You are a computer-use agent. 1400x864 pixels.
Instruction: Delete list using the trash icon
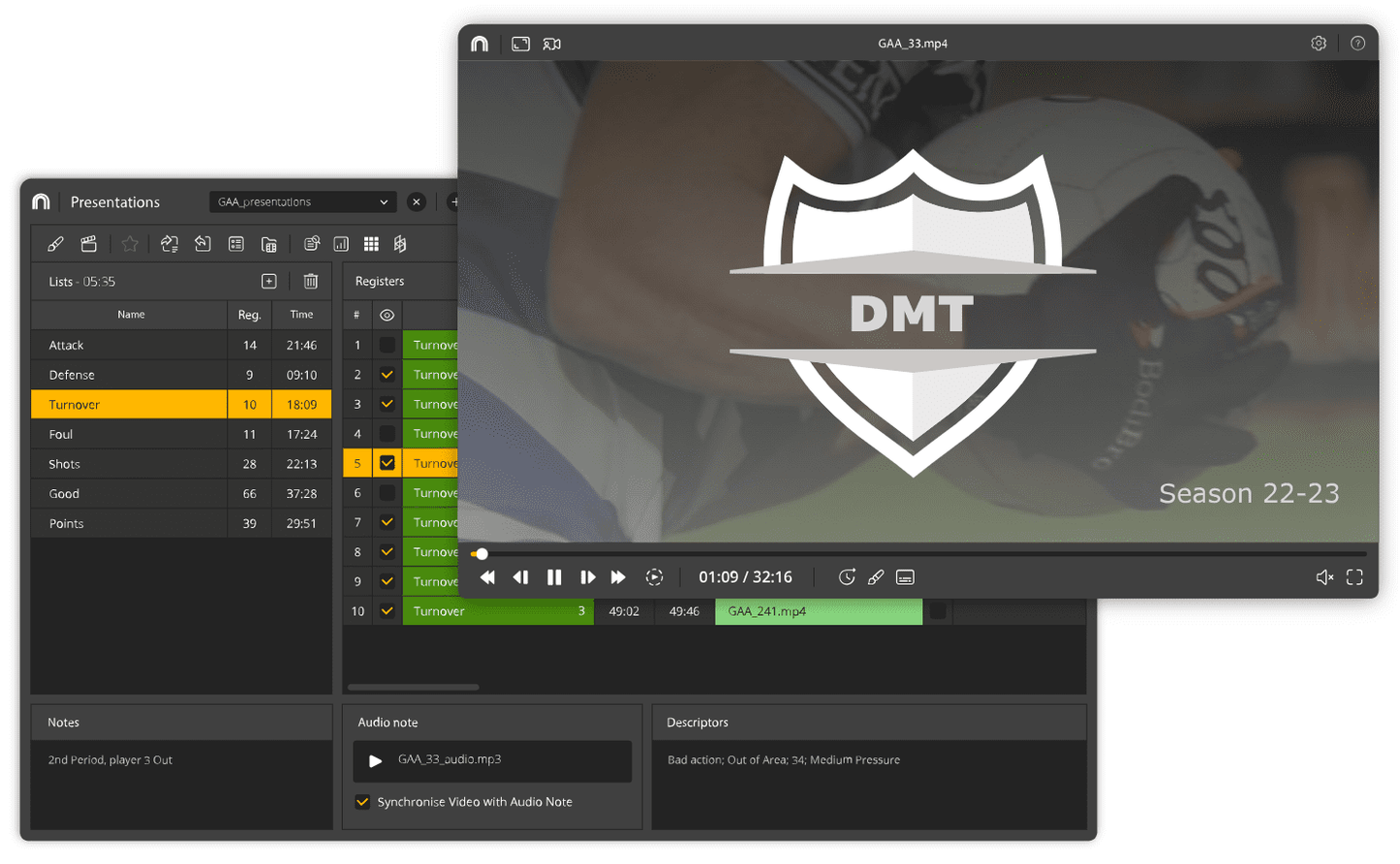coord(310,281)
